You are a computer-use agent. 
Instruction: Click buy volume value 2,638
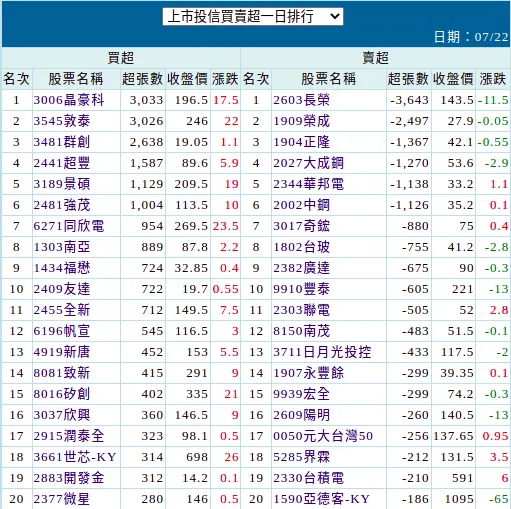147,142
